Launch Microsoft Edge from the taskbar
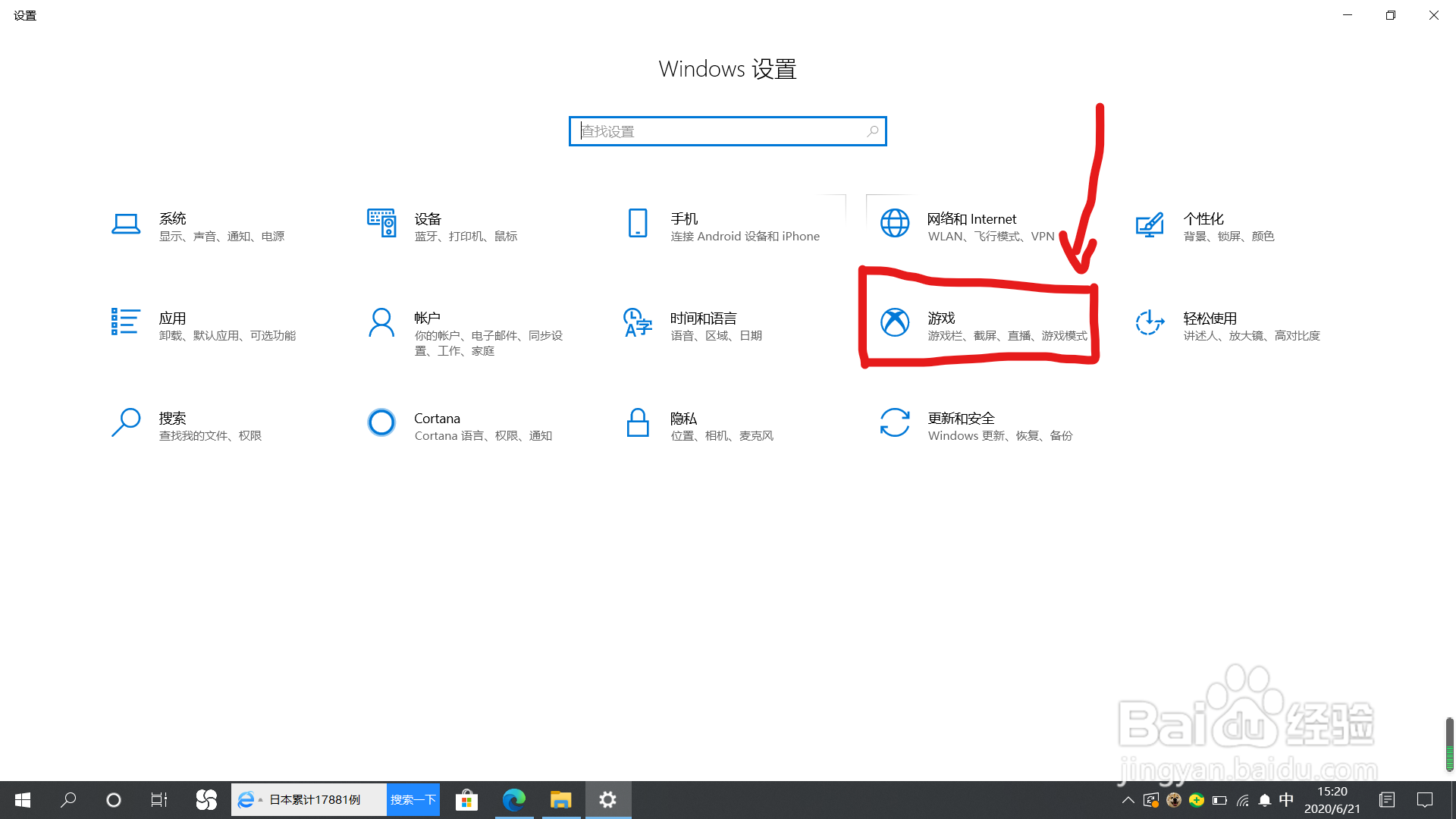The image size is (1456, 819). click(514, 799)
